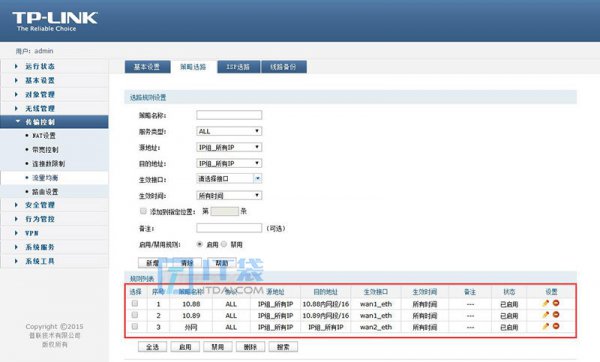Click the 新增 button
Viewport: 600px width, 362px height.
(153, 263)
